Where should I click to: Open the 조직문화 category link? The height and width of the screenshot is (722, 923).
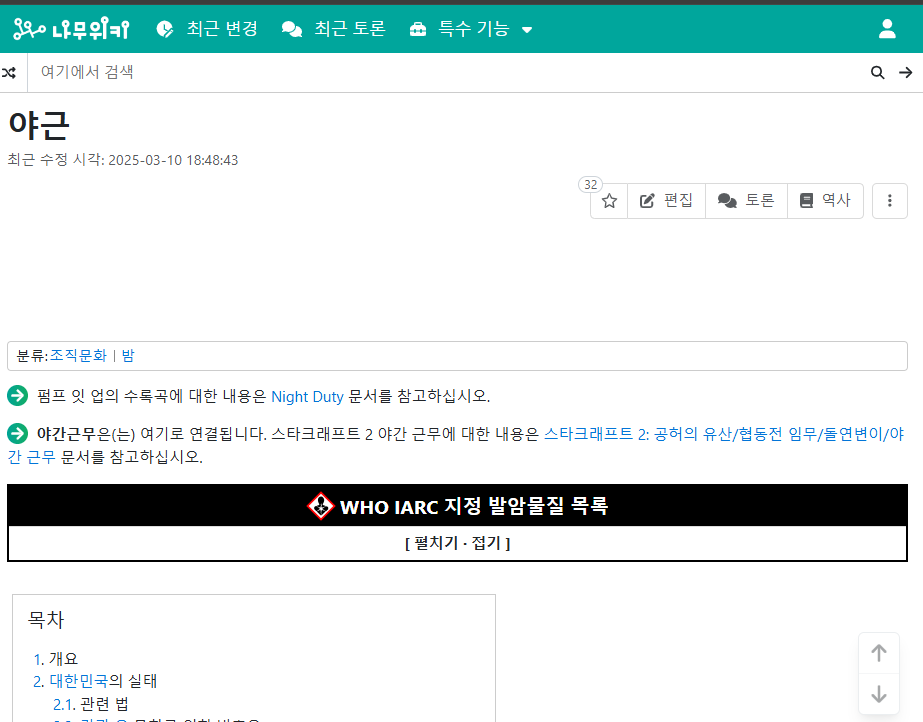pos(78,355)
